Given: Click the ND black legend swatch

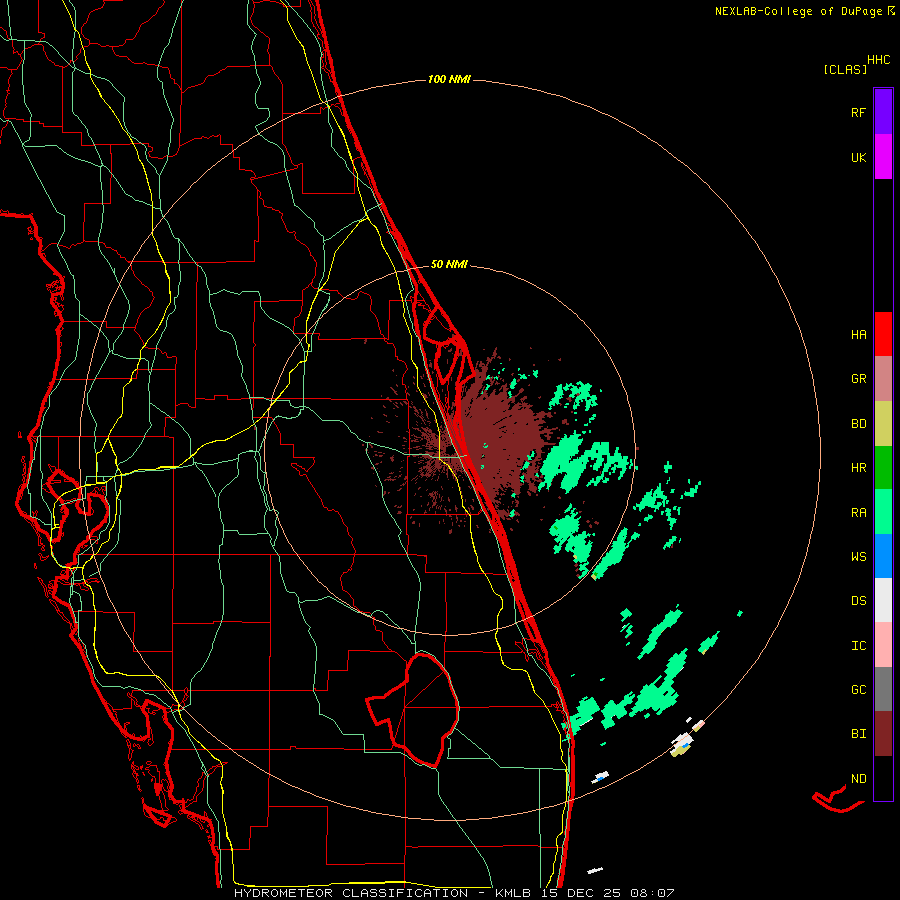Looking at the screenshot, I should pos(883,778).
